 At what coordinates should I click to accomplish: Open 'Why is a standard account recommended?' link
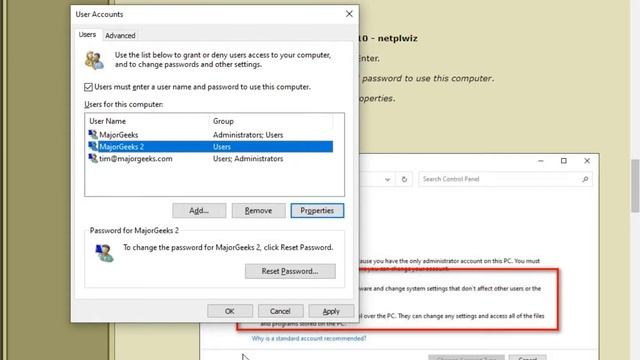309,338
